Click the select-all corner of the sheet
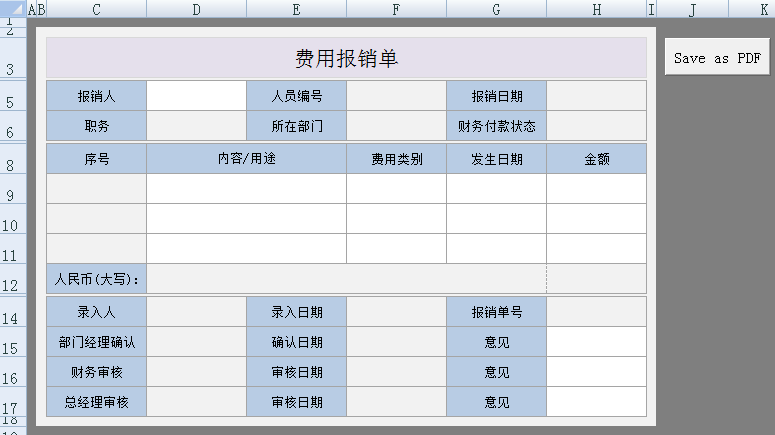The height and width of the screenshot is (435, 775). [x=13, y=8]
